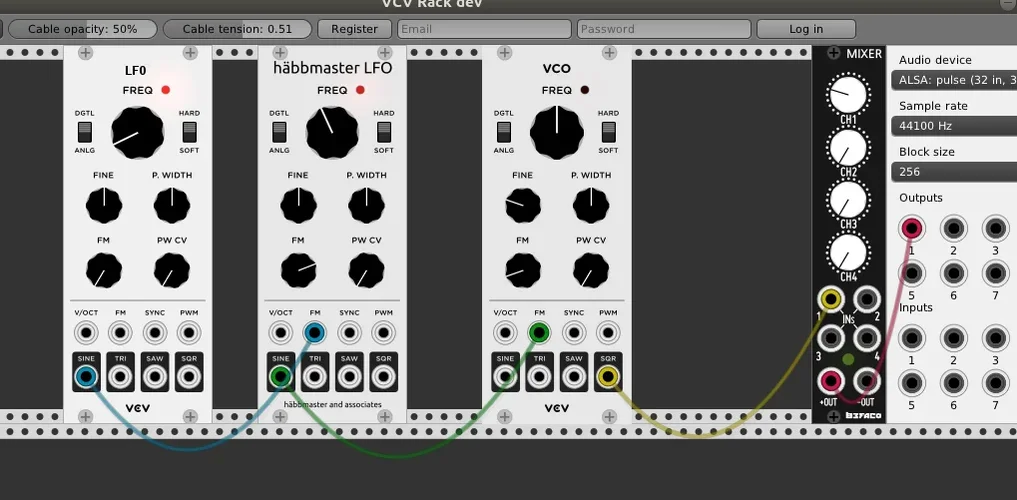Screen dimensions: 1017x500
Task: Open the Audio device dropdown
Action: click(x=954, y=80)
